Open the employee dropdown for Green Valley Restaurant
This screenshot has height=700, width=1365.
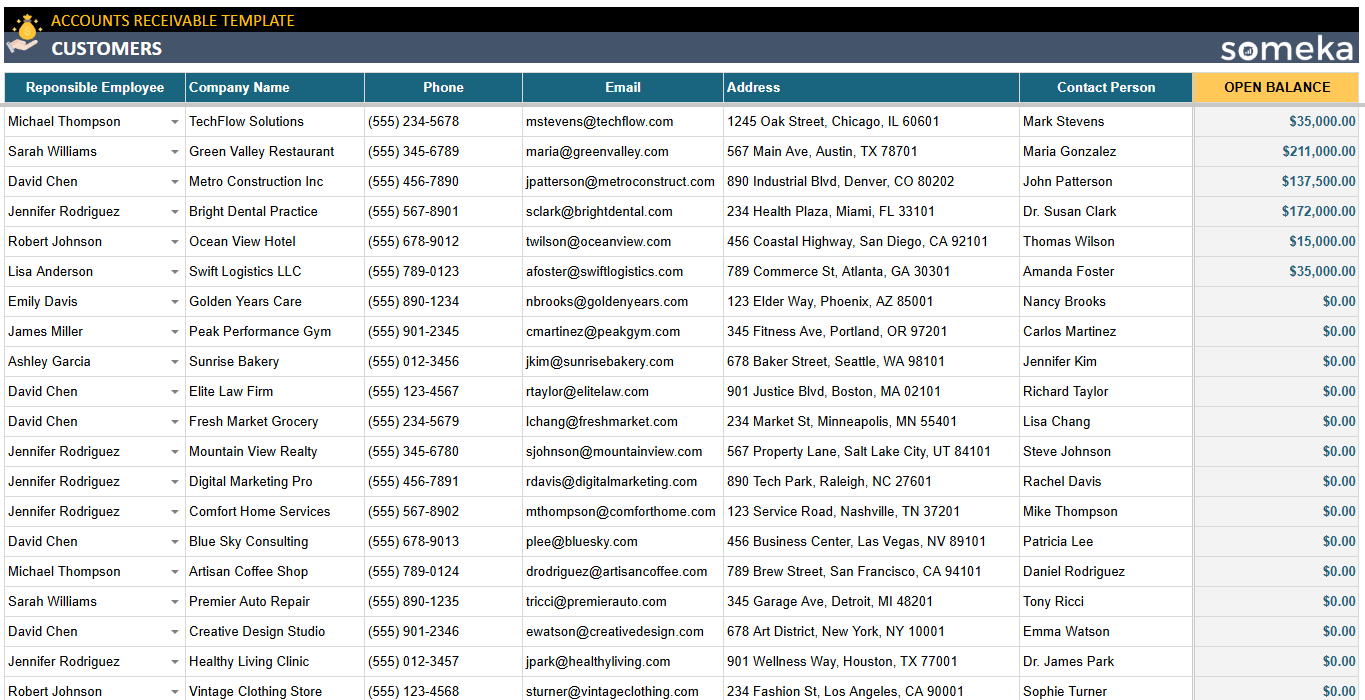coord(172,151)
